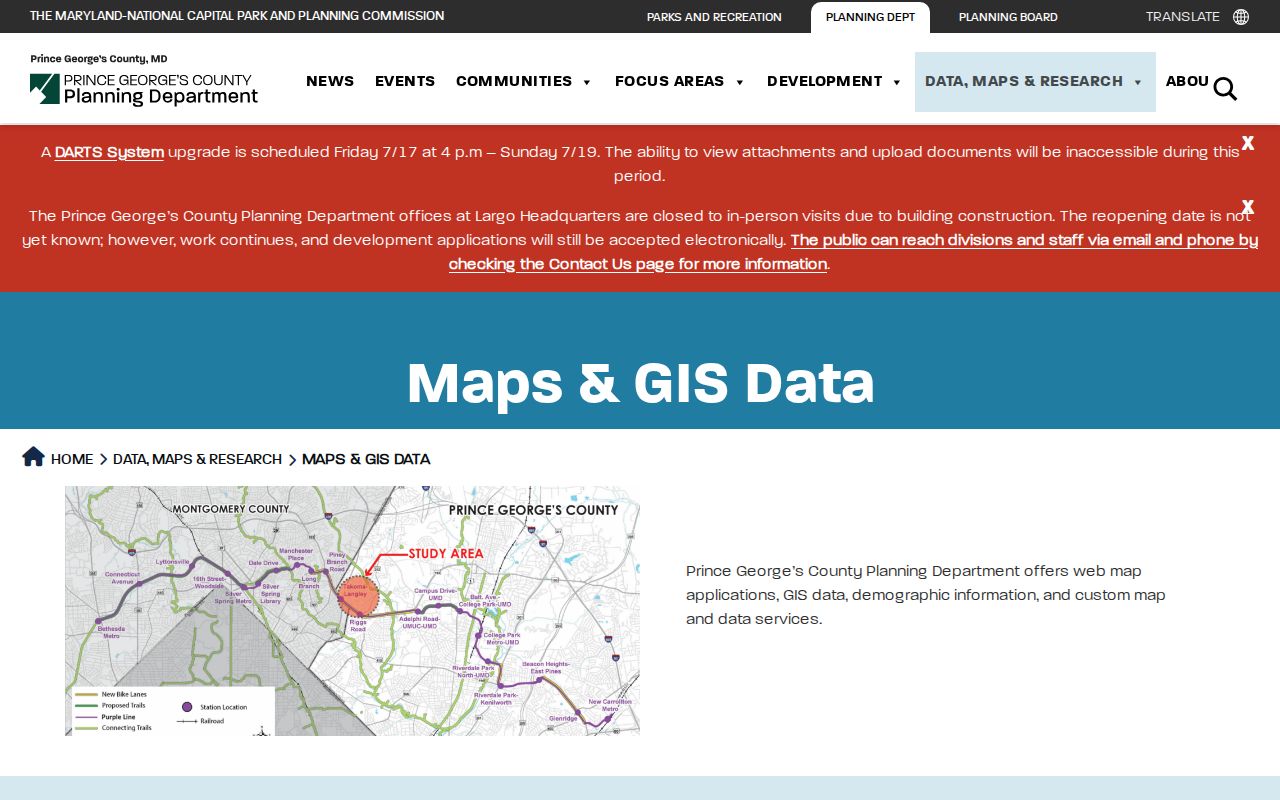Select the Planning Dept tab
The width and height of the screenshot is (1280, 800).
click(870, 17)
